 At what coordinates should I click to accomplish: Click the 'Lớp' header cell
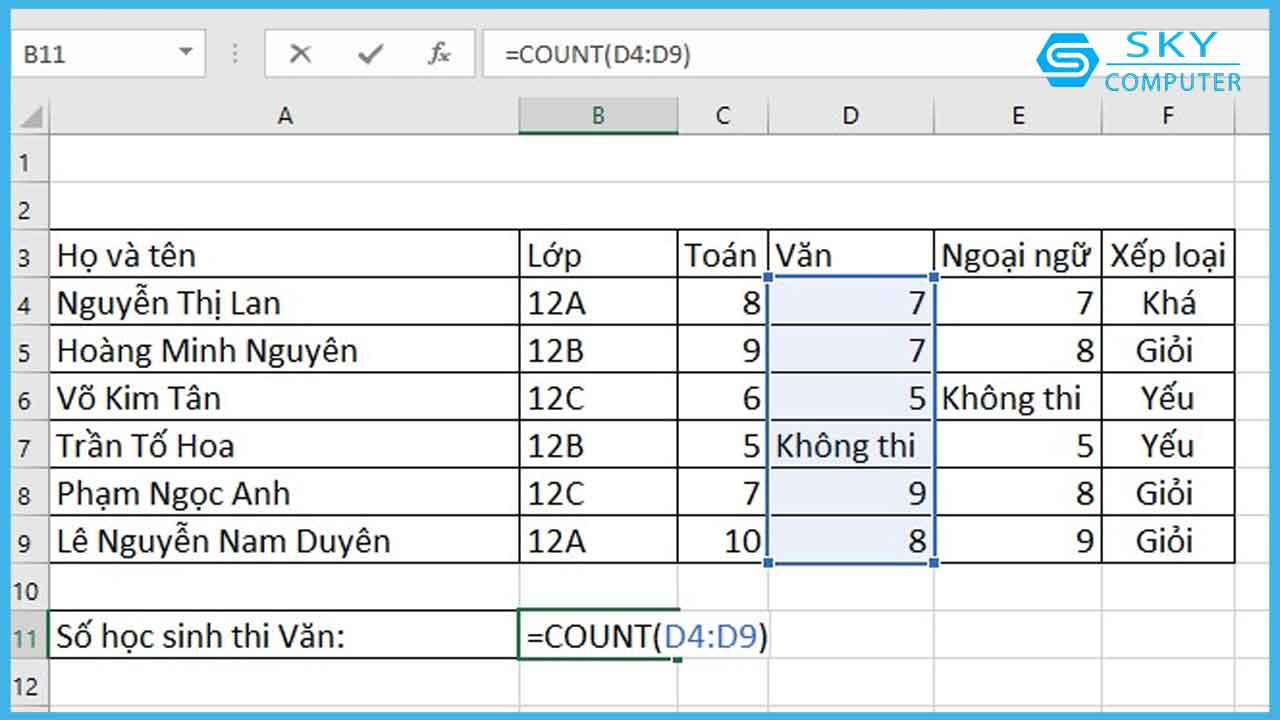point(598,256)
